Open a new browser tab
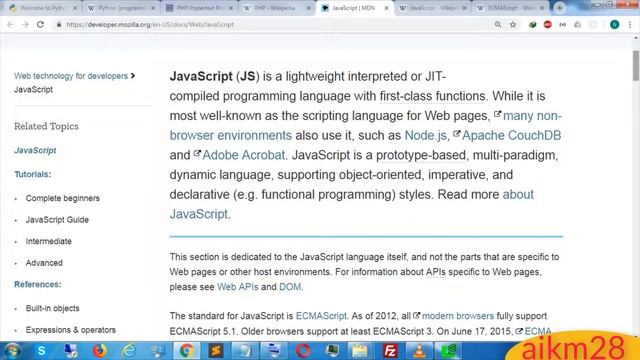 [x=560, y=8]
